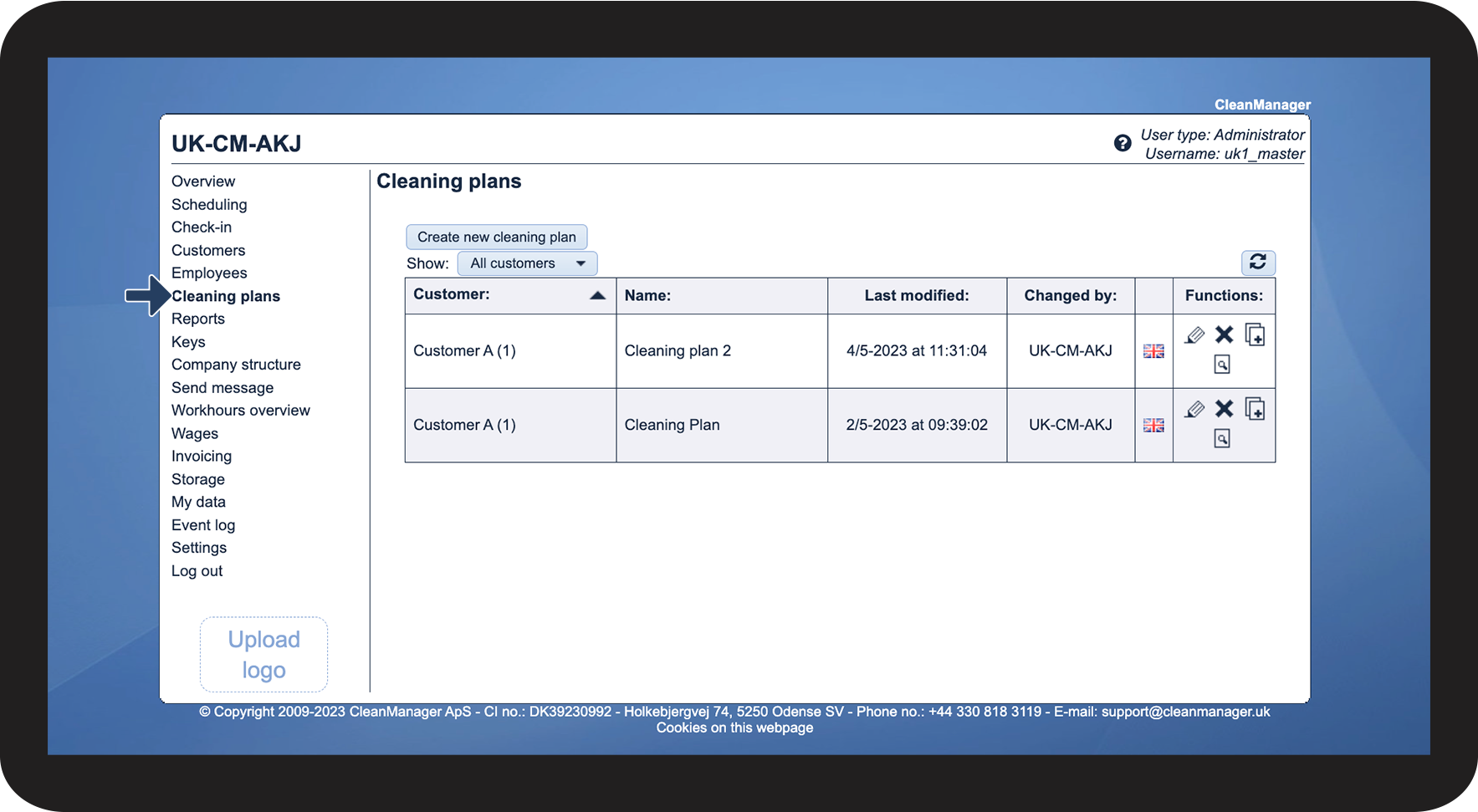The image size is (1478, 812).
Task: Click the UK-CM-AKJ company title
Action: click(x=236, y=144)
